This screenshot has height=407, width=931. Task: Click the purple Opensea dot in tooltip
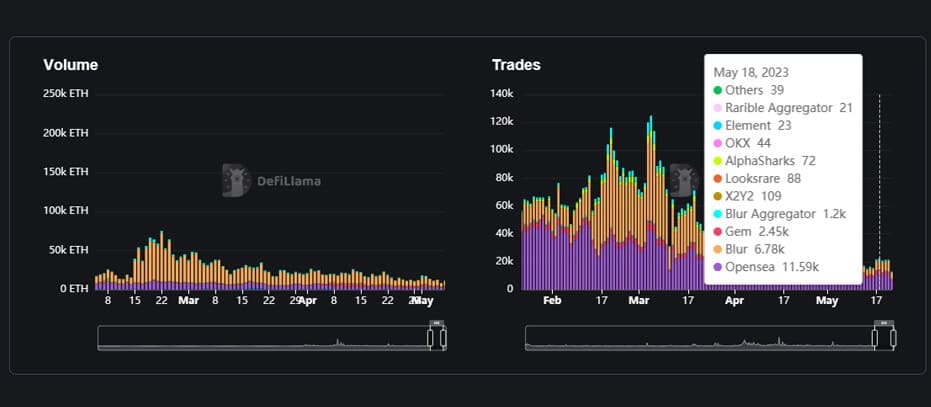pos(717,268)
